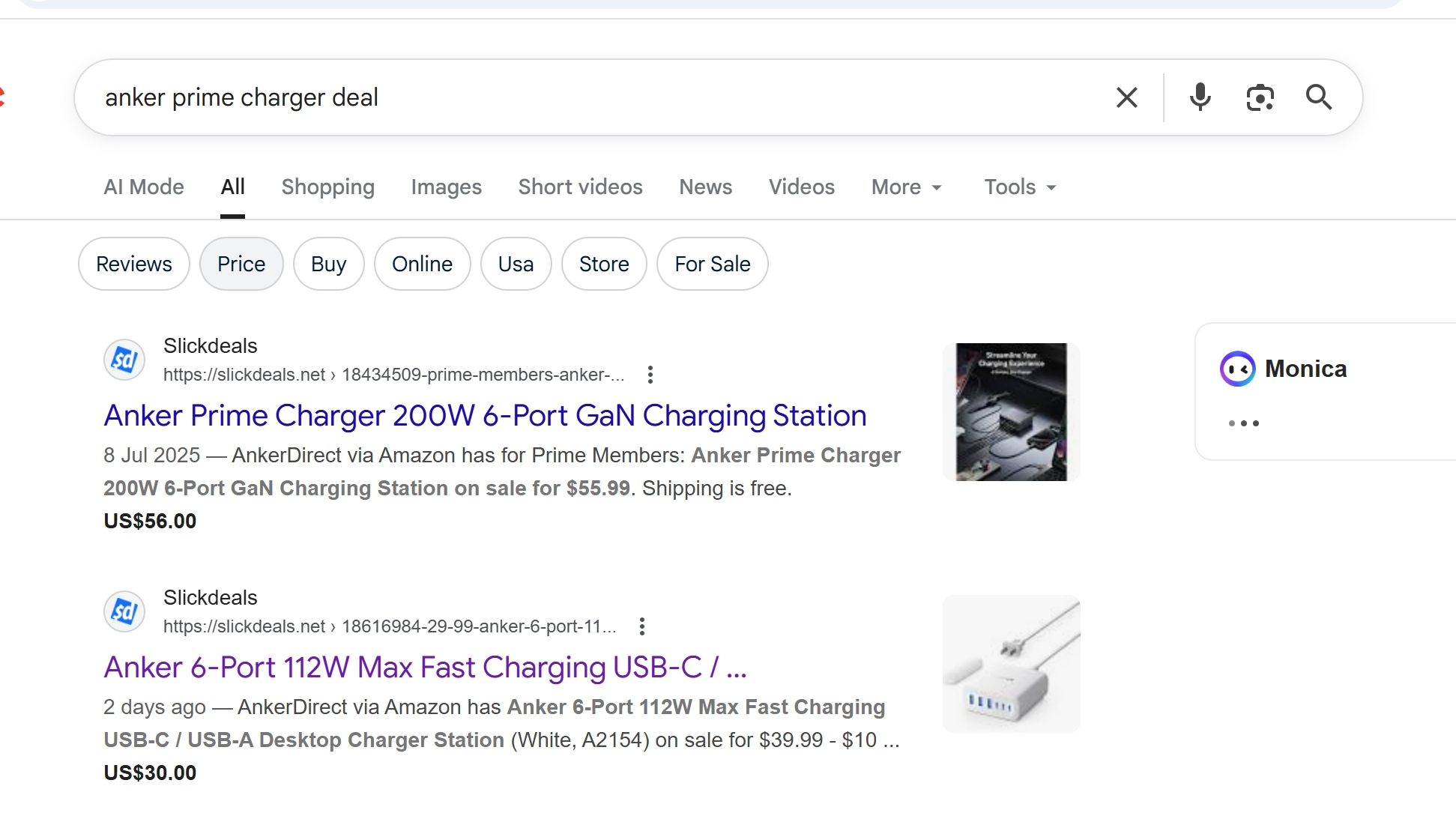
Task: Toggle the For Sale filter chip
Action: tap(713, 264)
